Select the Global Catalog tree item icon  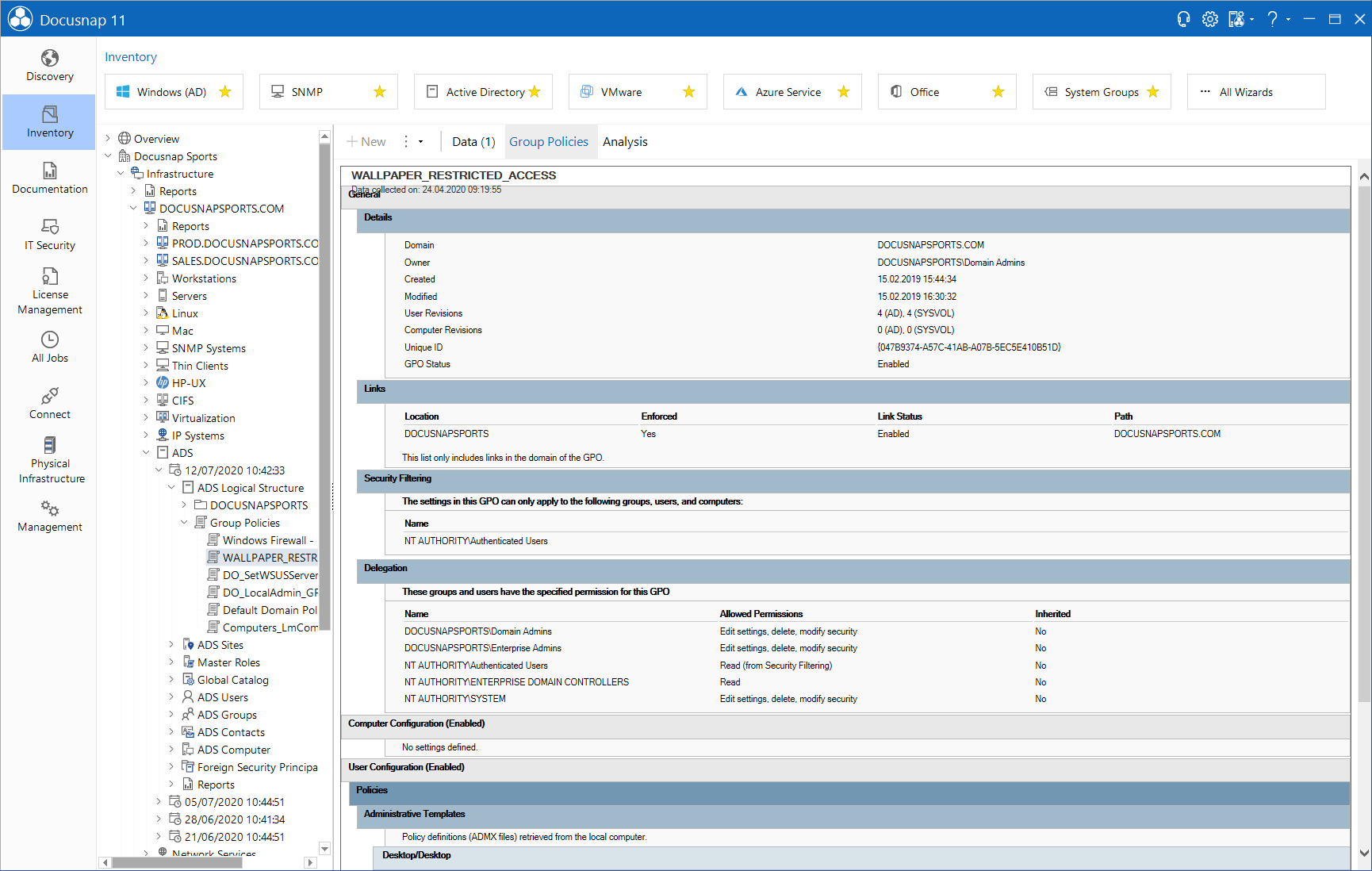tap(188, 680)
